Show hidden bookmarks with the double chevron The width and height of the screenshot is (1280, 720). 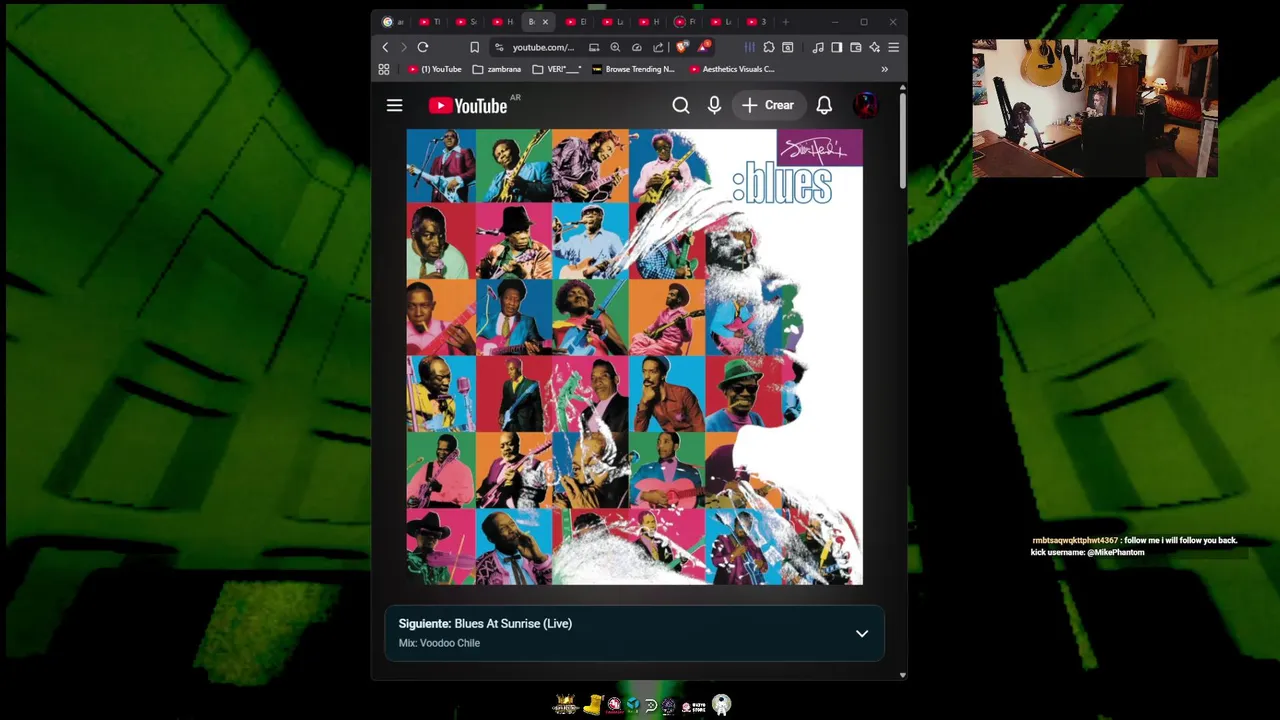tap(884, 69)
